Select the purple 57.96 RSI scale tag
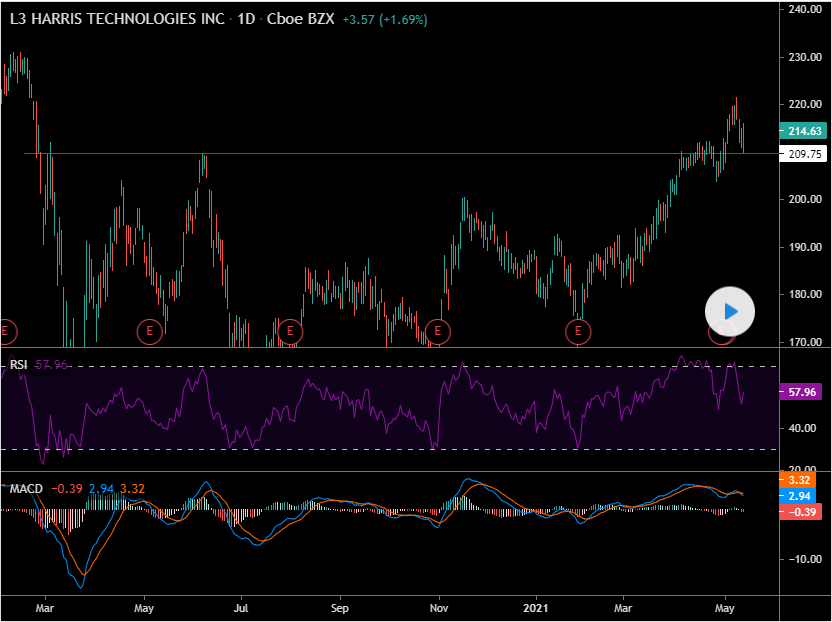Image resolution: width=832 pixels, height=622 pixels. tap(801, 392)
